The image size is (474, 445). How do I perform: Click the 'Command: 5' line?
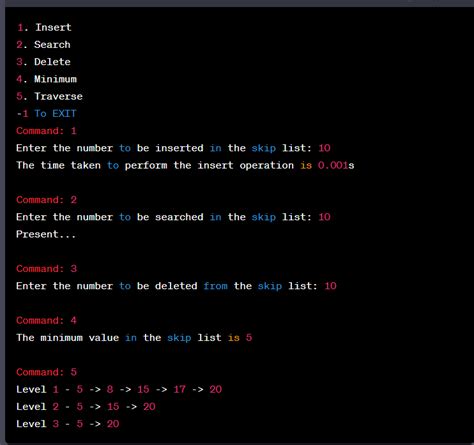[46, 372]
